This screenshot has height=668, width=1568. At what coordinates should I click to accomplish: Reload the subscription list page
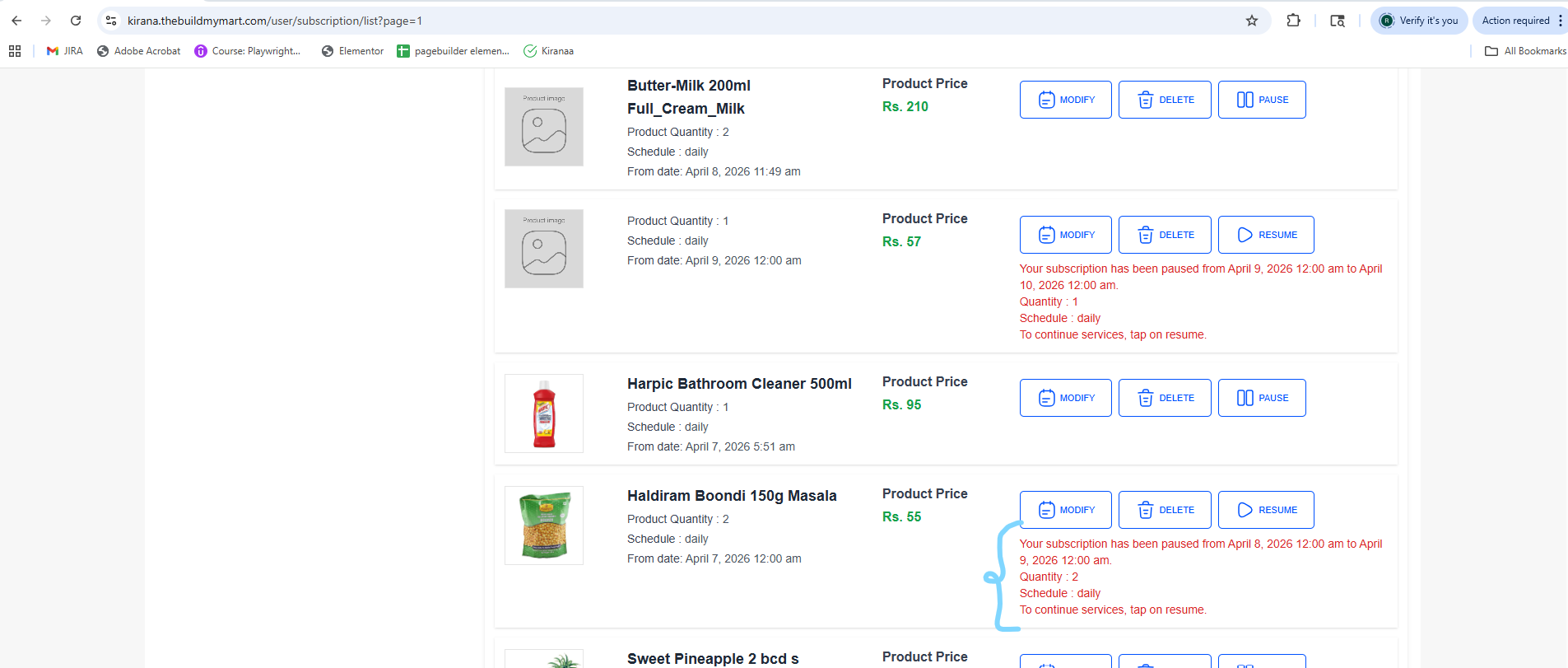click(x=76, y=21)
